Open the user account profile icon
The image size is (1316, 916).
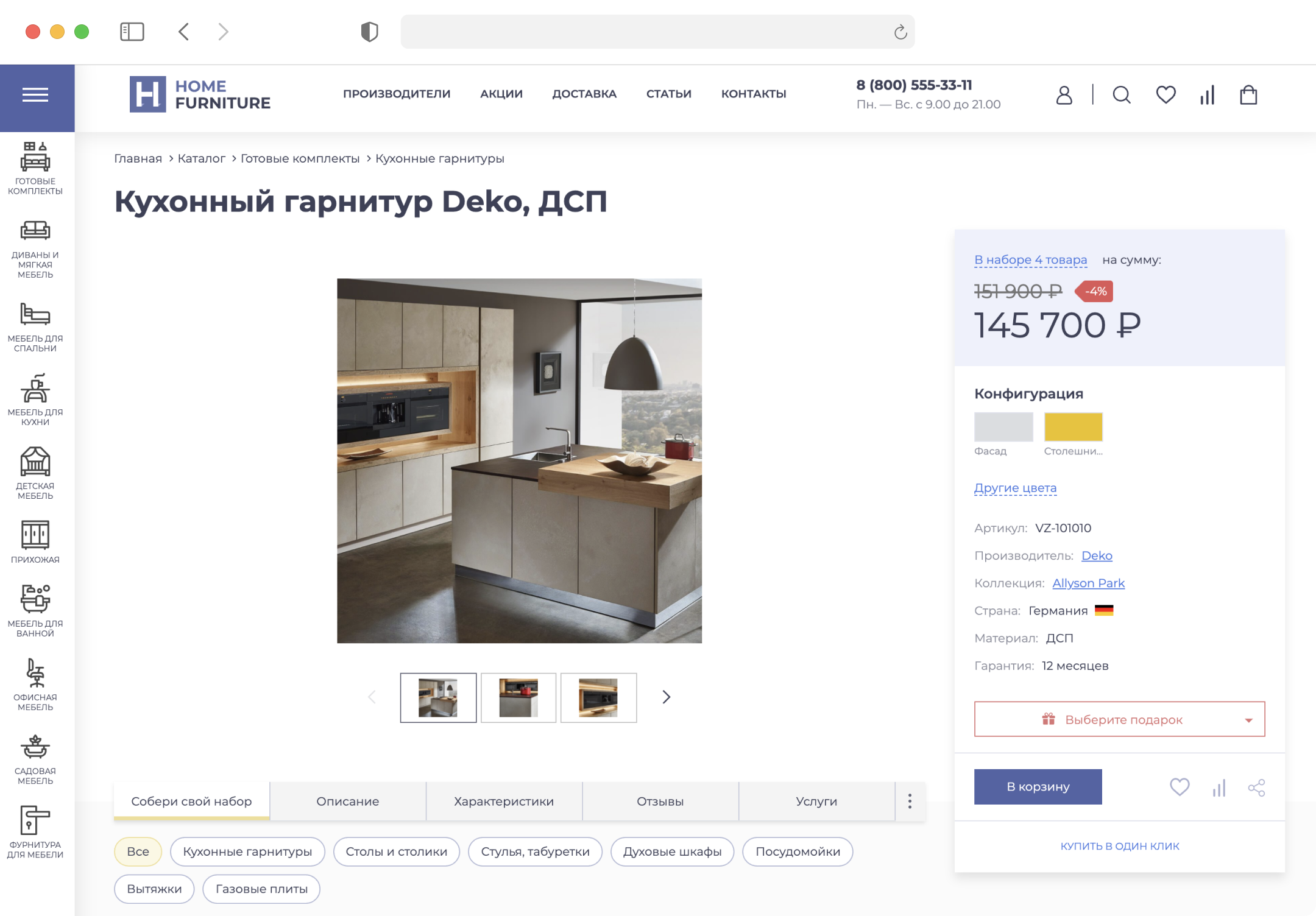(x=1064, y=95)
